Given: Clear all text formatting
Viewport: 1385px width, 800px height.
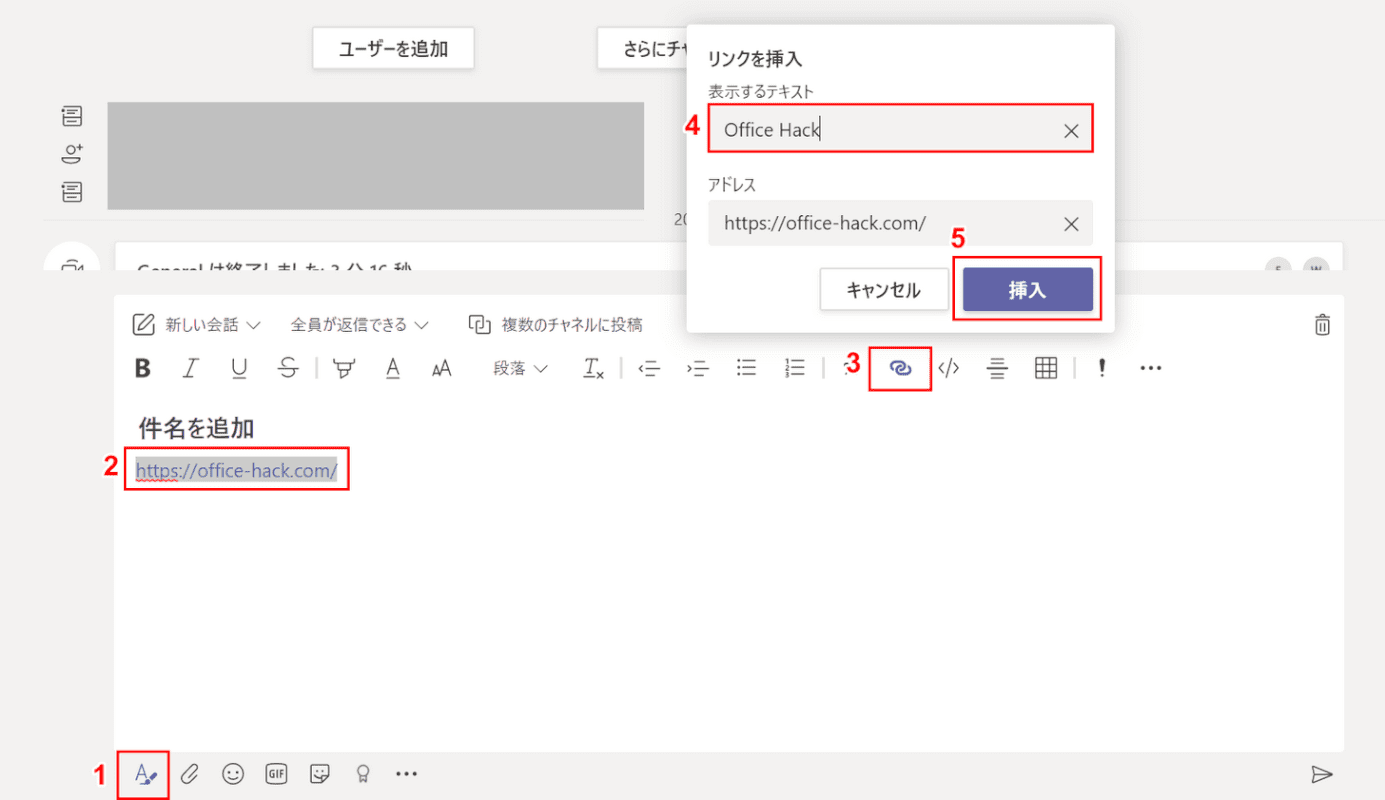Looking at the screenshot, I should [594, 368].
